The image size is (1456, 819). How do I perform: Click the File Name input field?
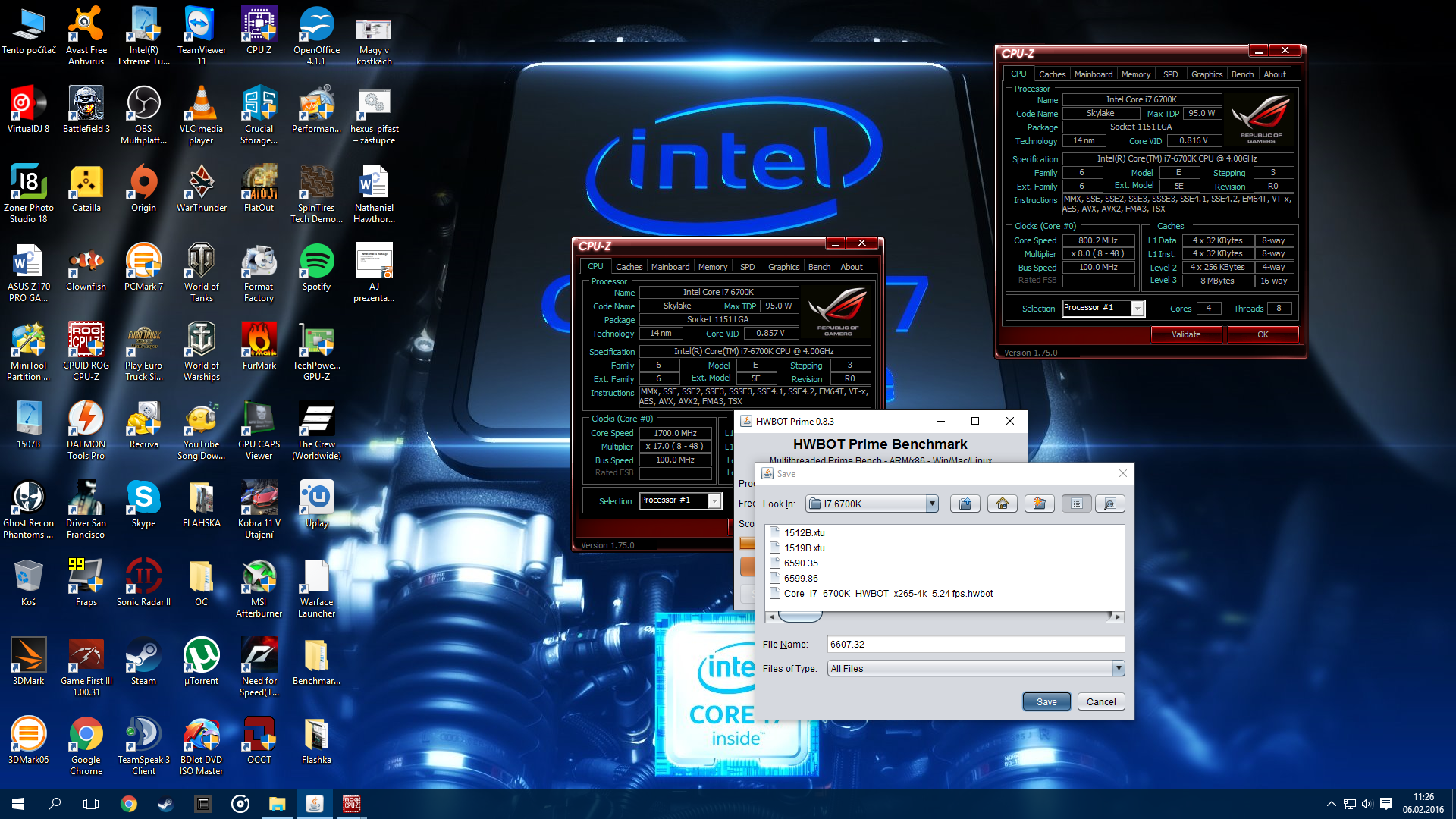tap(975, 644)
